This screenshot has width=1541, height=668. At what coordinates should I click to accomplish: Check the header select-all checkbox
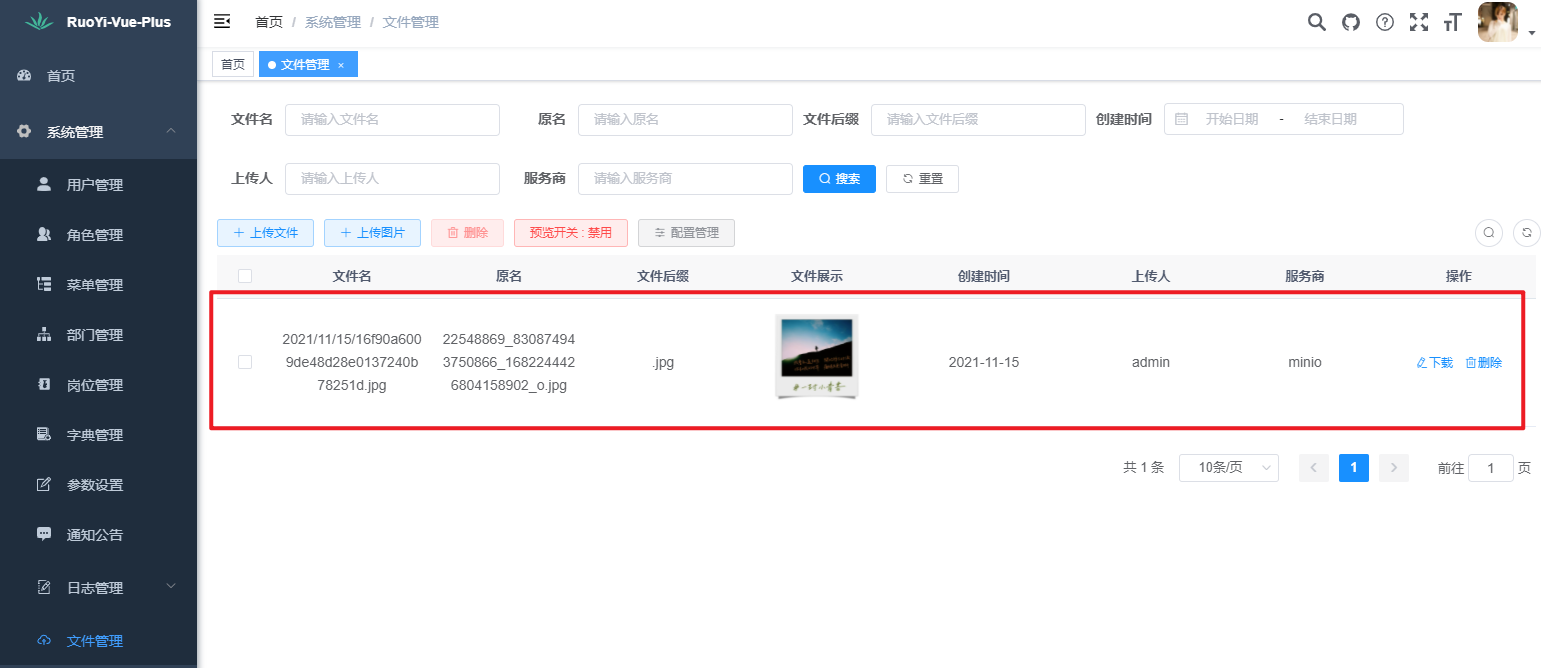pos(245,275)
